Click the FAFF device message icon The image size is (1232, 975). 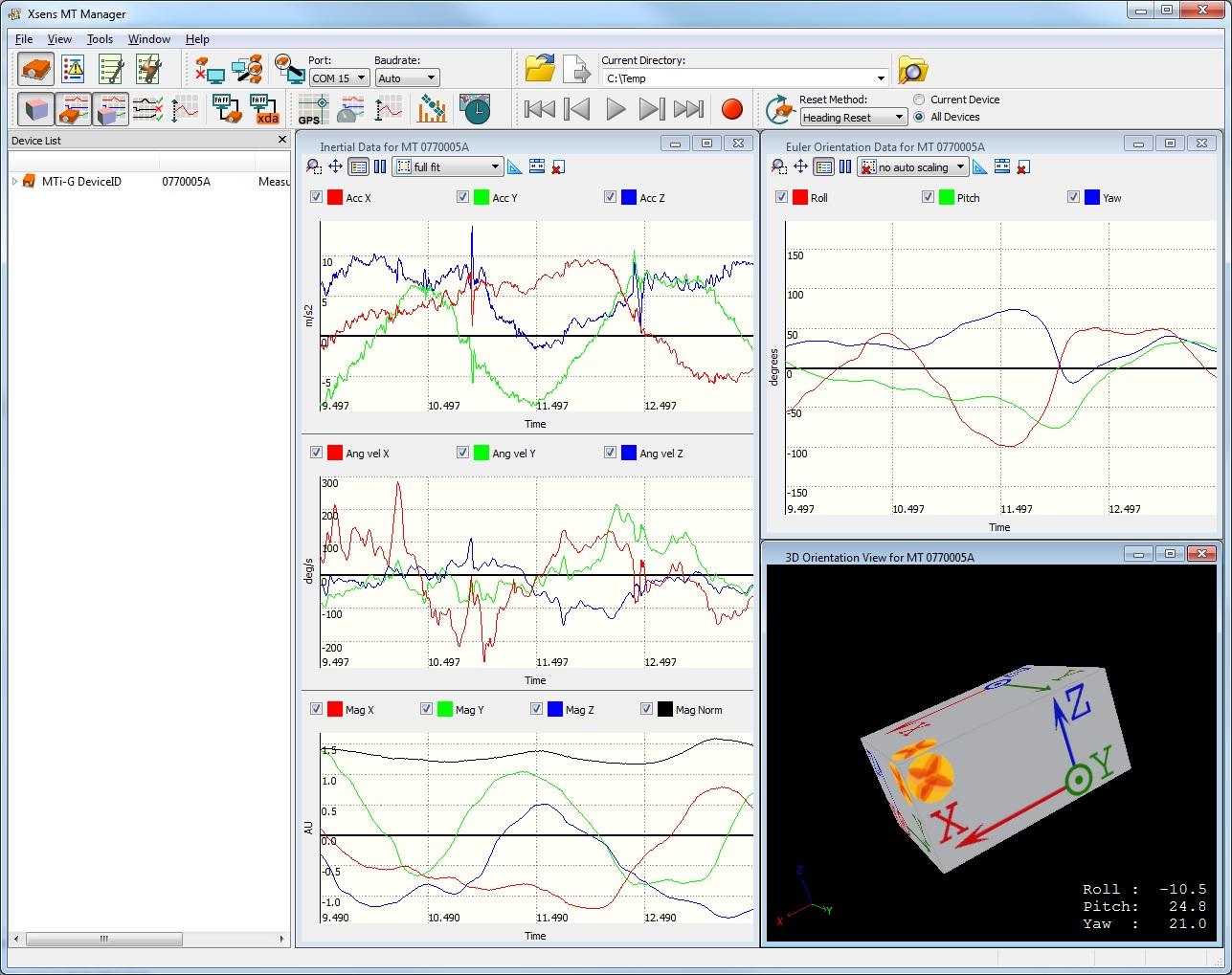pos(226,110)
